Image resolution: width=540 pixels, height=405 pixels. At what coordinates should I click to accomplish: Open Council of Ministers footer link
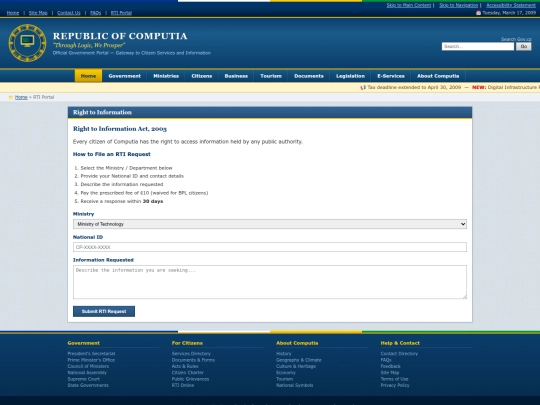pos(88,366)
